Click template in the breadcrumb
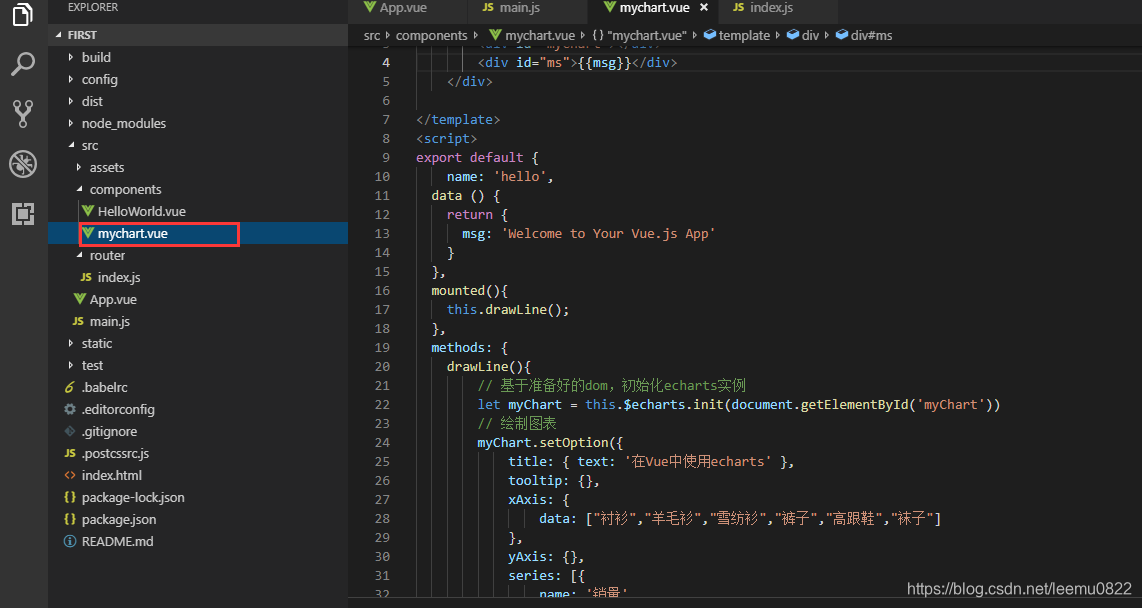Screen dimensions: 1142x608 pyautogui.click(x=744, y=35)
